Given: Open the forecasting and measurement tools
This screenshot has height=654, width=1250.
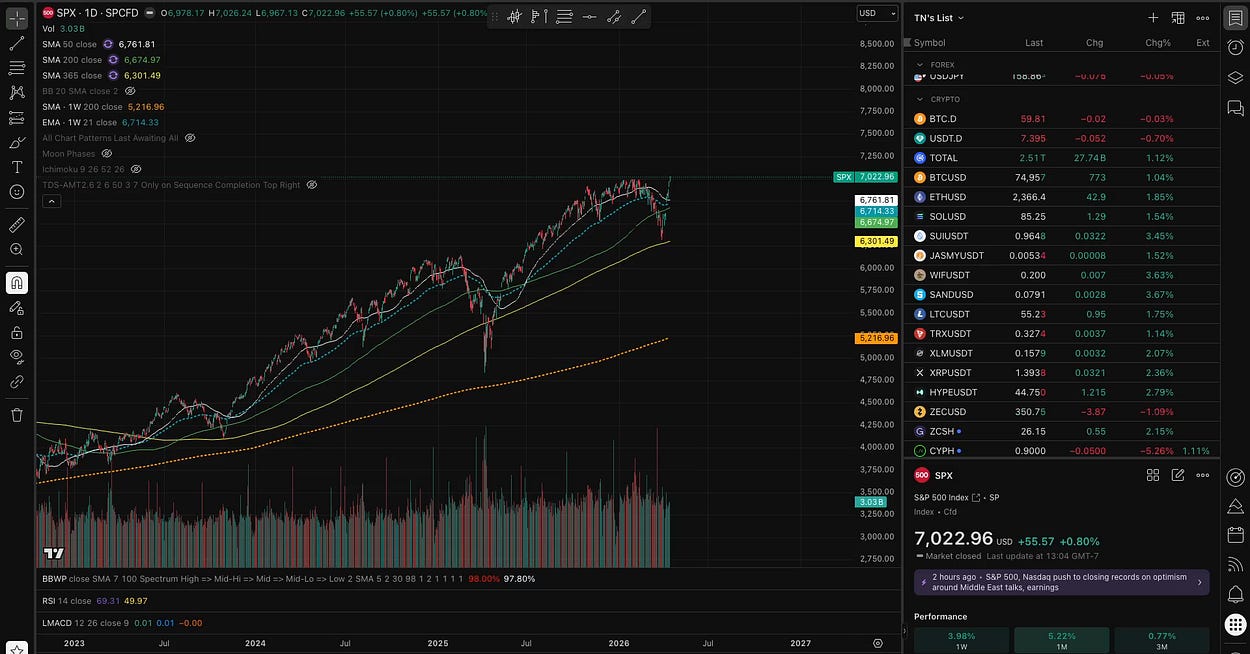Looking at the screenshot, I should 17,118.
